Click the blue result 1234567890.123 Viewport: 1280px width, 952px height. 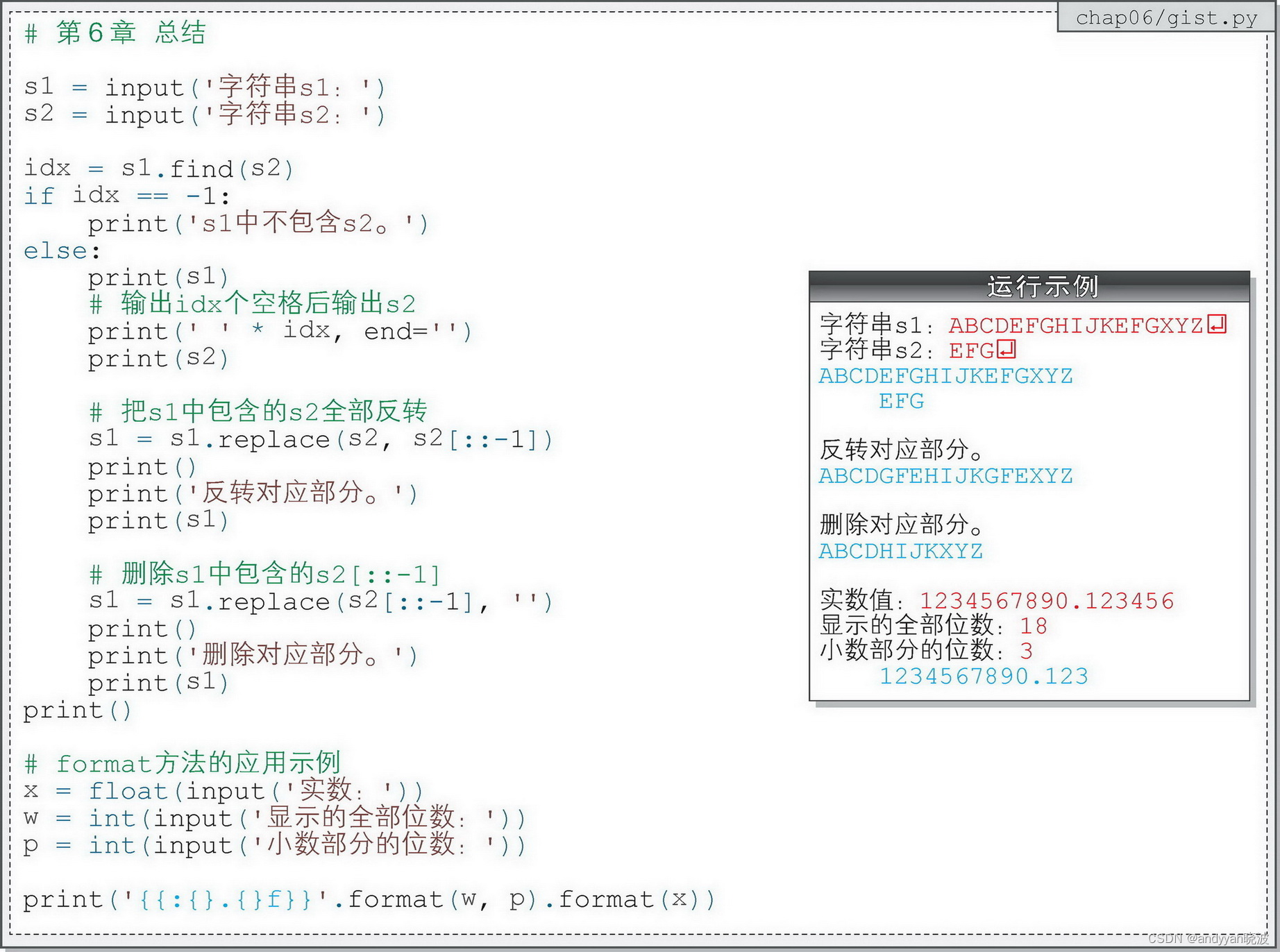tap(984, 676)
